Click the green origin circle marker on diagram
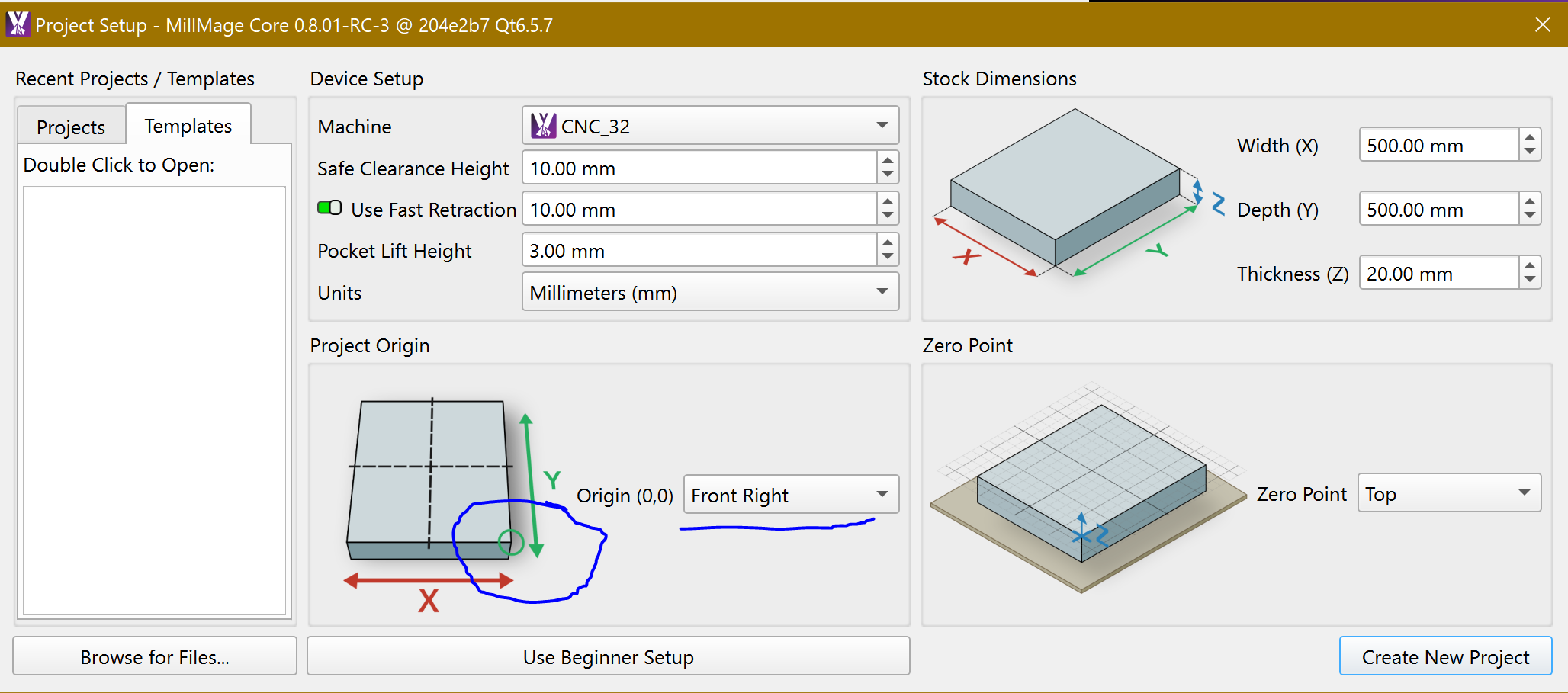The width and height of the screenshot is (1568, 693). 510,542
